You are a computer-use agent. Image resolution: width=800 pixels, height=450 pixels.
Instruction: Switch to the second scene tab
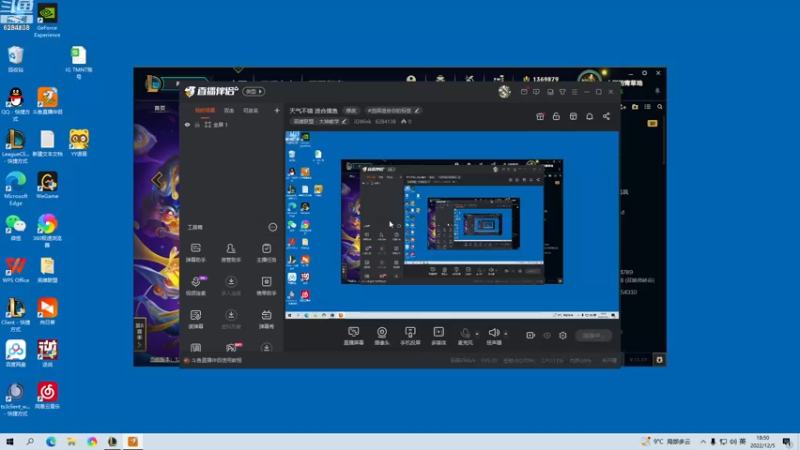pyautogui.click(x=229, y=110)
